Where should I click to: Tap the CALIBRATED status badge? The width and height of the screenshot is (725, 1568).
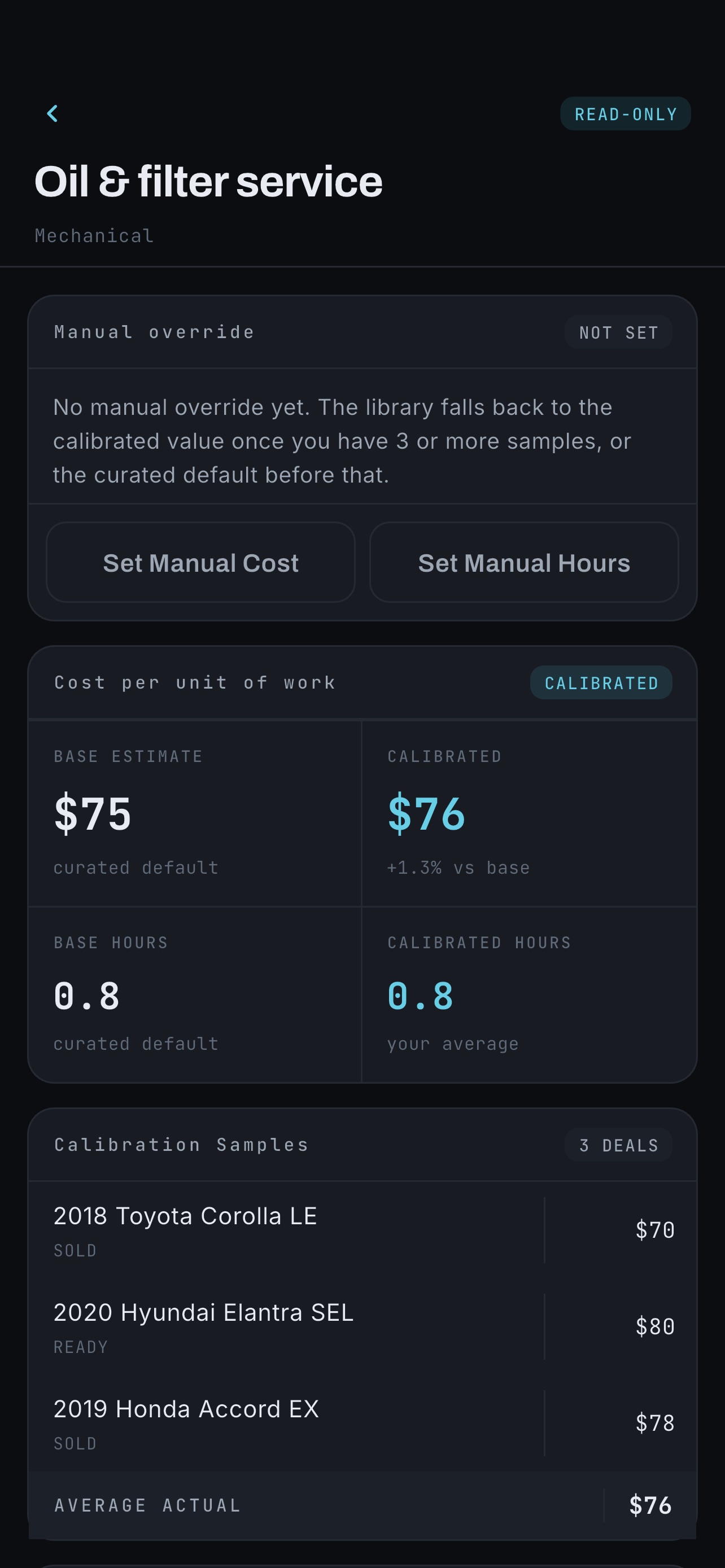coord(601,683)
